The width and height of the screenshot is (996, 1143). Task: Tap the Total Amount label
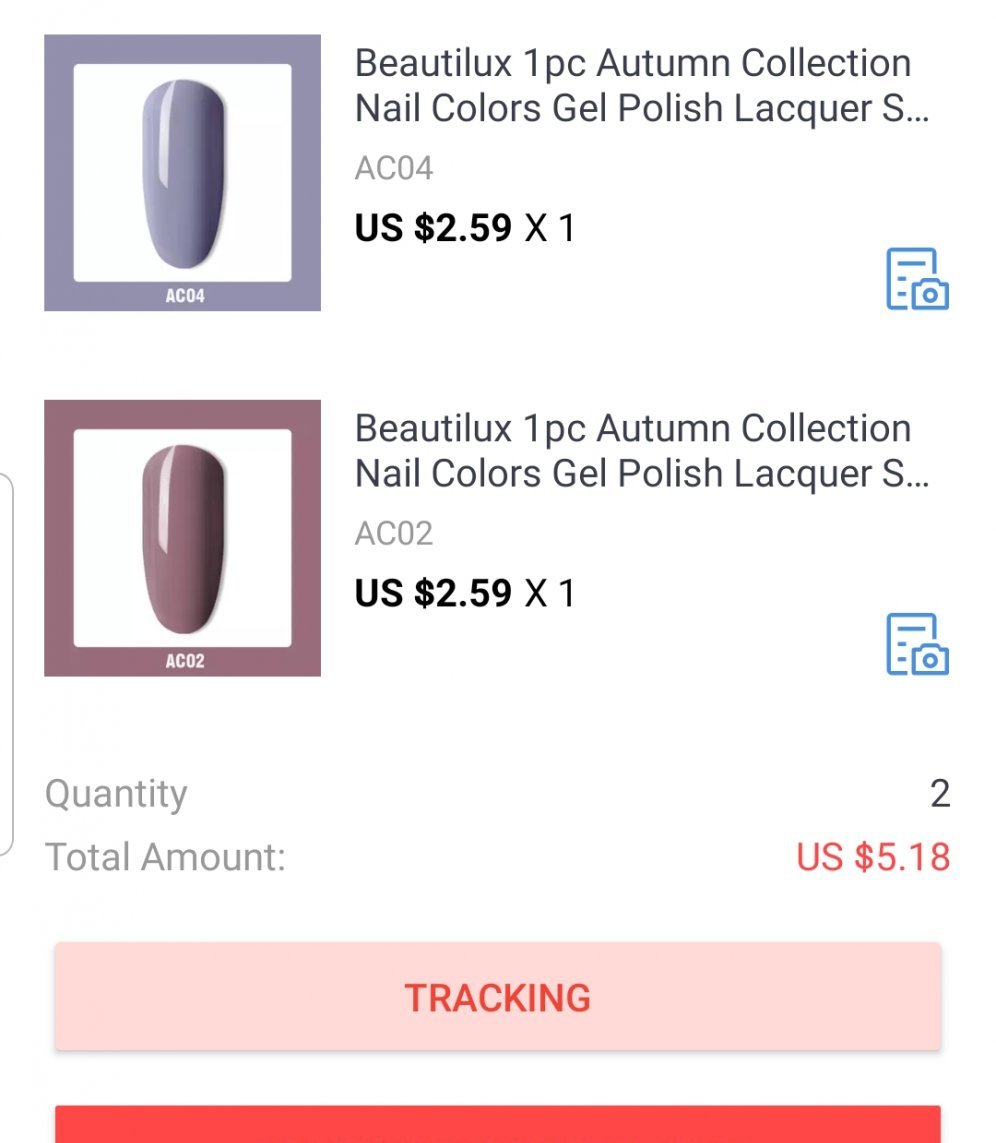pyautogui.click(x=165, y=857)
